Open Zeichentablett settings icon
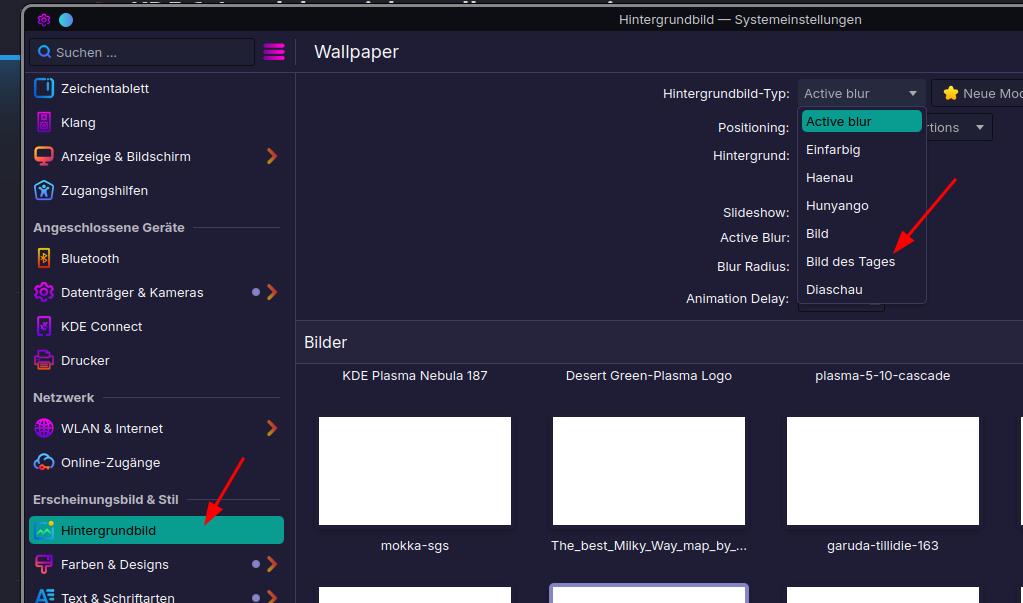Viewport: 1023px width, 603px height. (x=44, y=88)
